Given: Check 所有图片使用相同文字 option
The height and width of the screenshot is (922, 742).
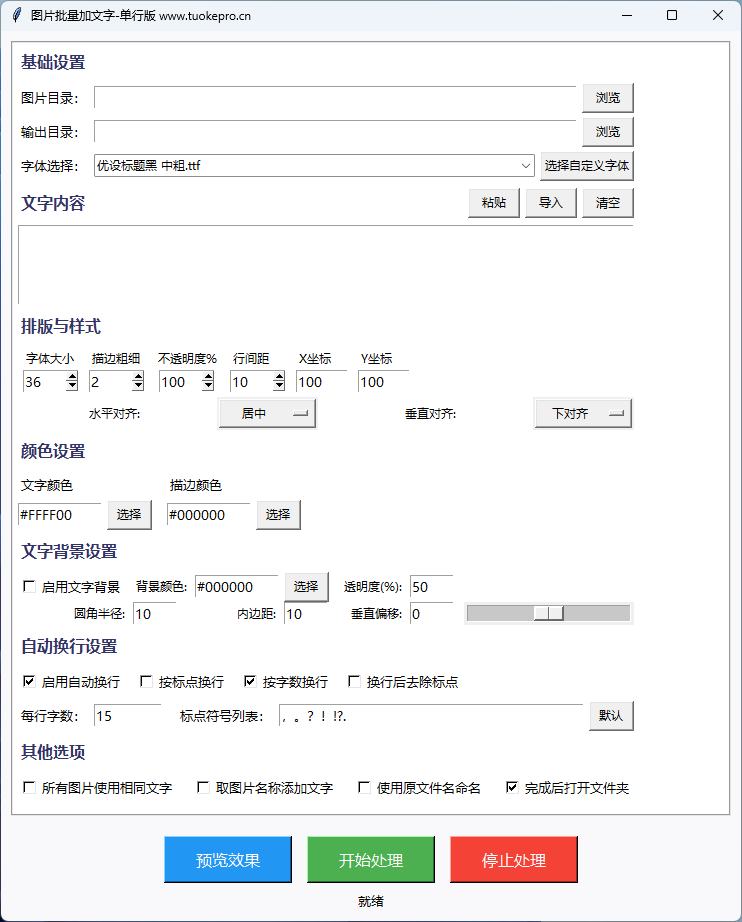Looking at the screenshot, I should (29, 788).
